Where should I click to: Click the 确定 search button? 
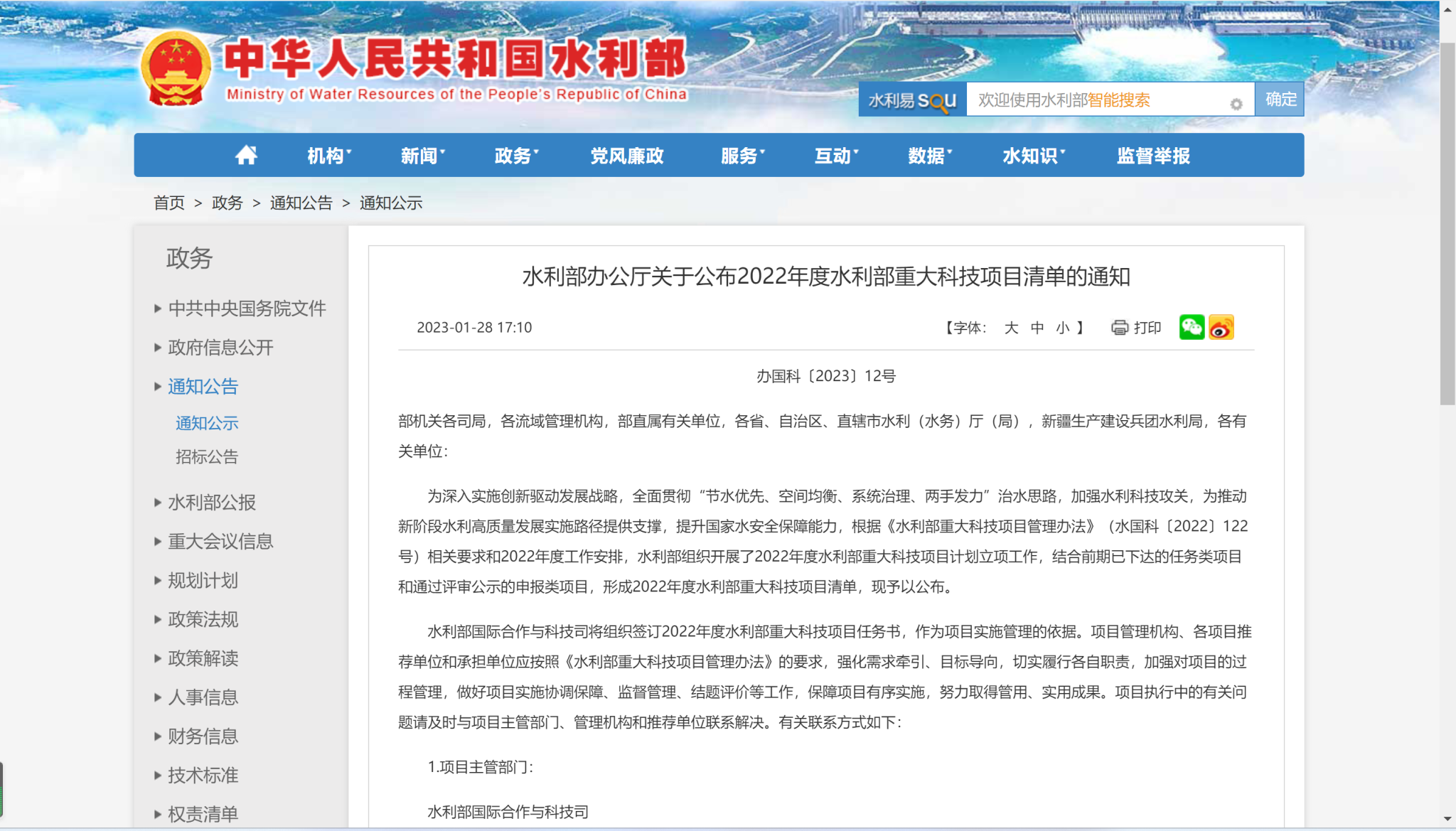pyautogui.click(x=1280, y=100)
